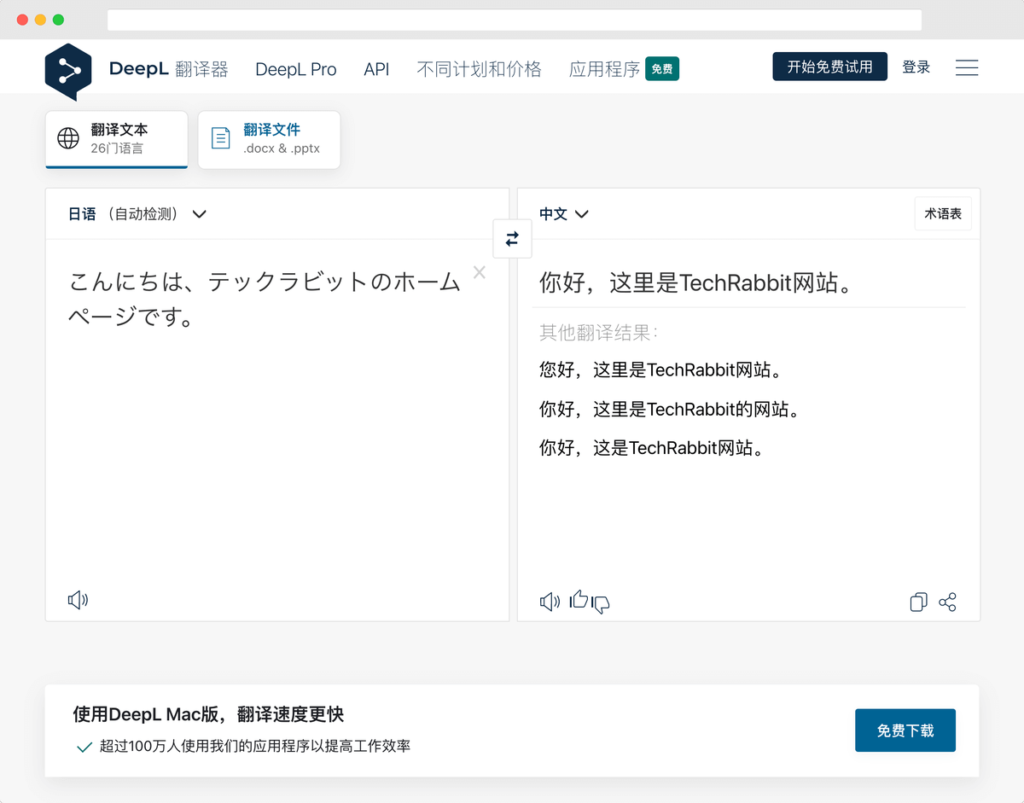The height and width of the screenshot is (803, 1024).
Task: Swap source and target languages
Action: (x=512, y=239)
